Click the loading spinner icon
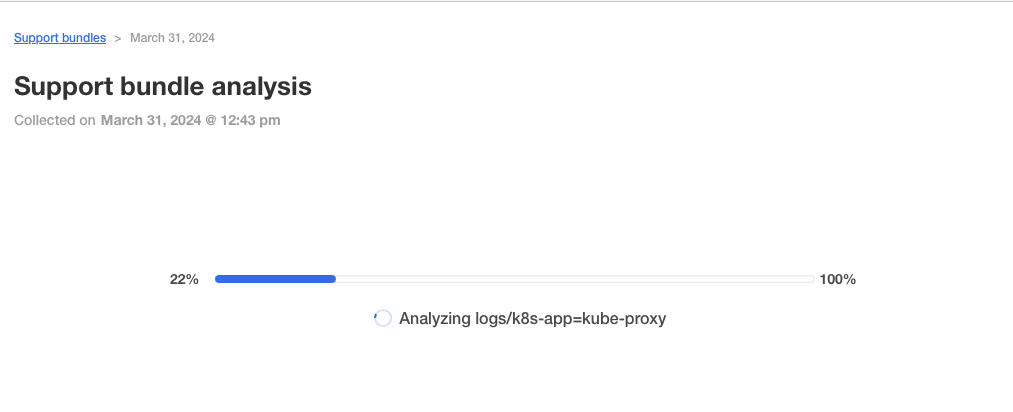Viewport: 1013px width, 412px height. tap(382, 319)
